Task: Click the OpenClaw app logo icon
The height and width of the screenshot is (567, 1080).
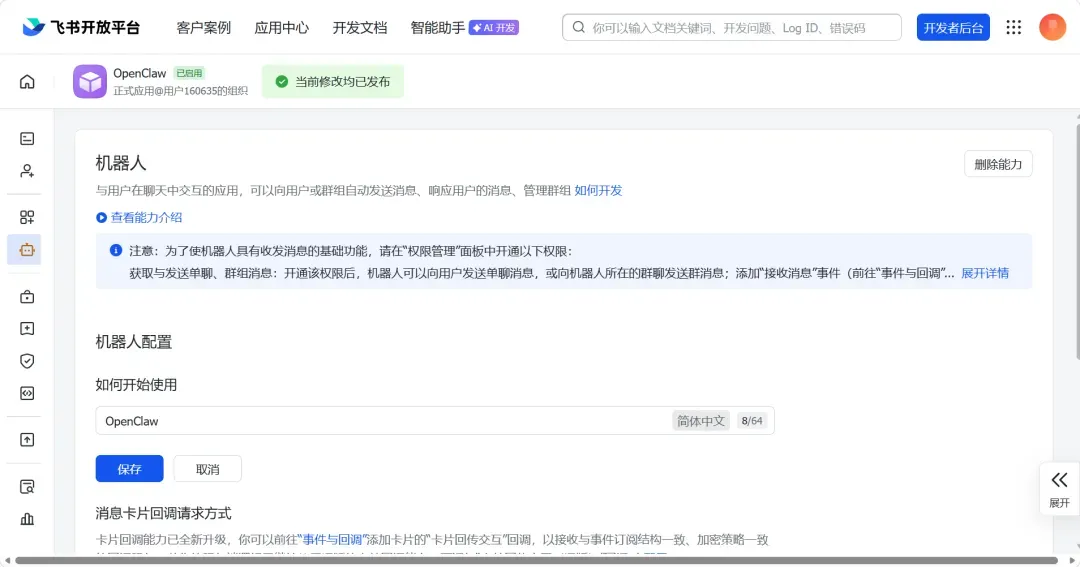Action: (90, 82)
